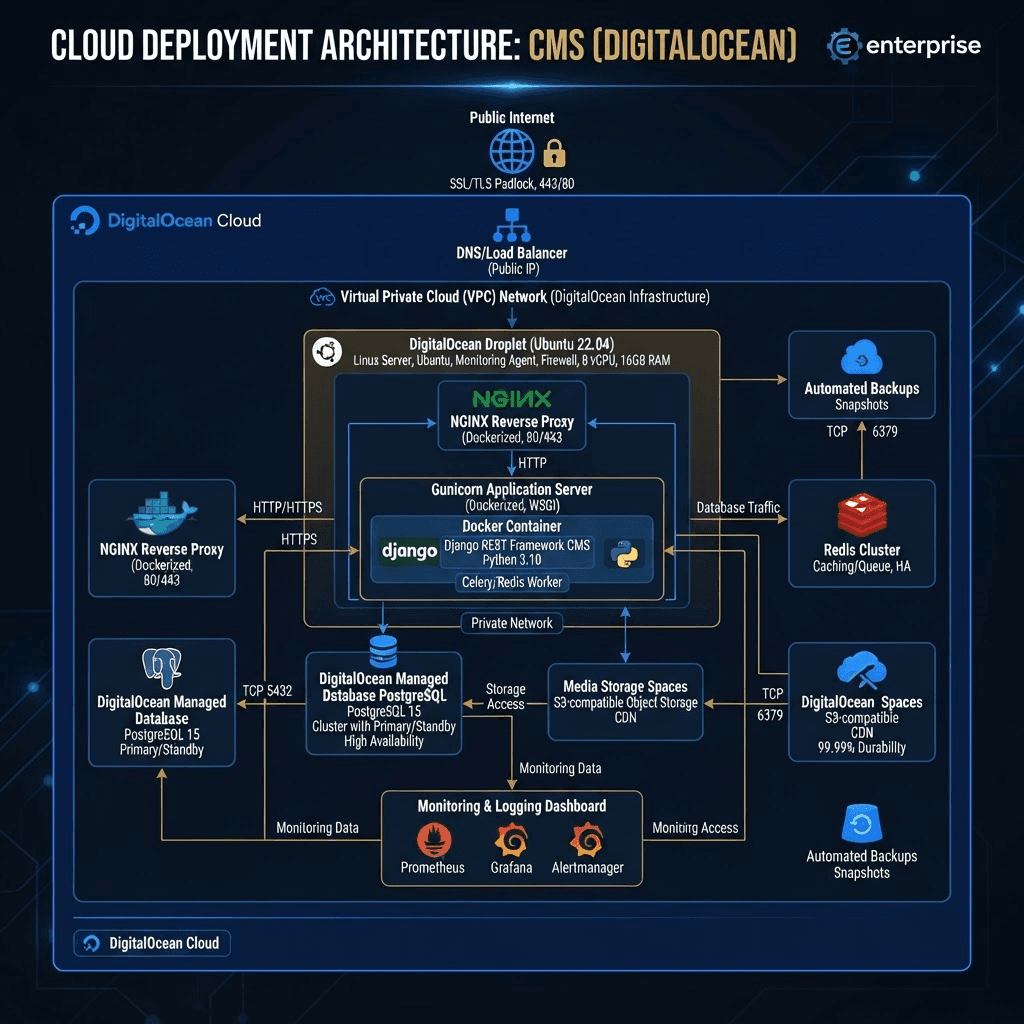Click the PostgreSQL elephant icon
Viewport: 1024px width, 1024px height.
[x=161, y=668]
